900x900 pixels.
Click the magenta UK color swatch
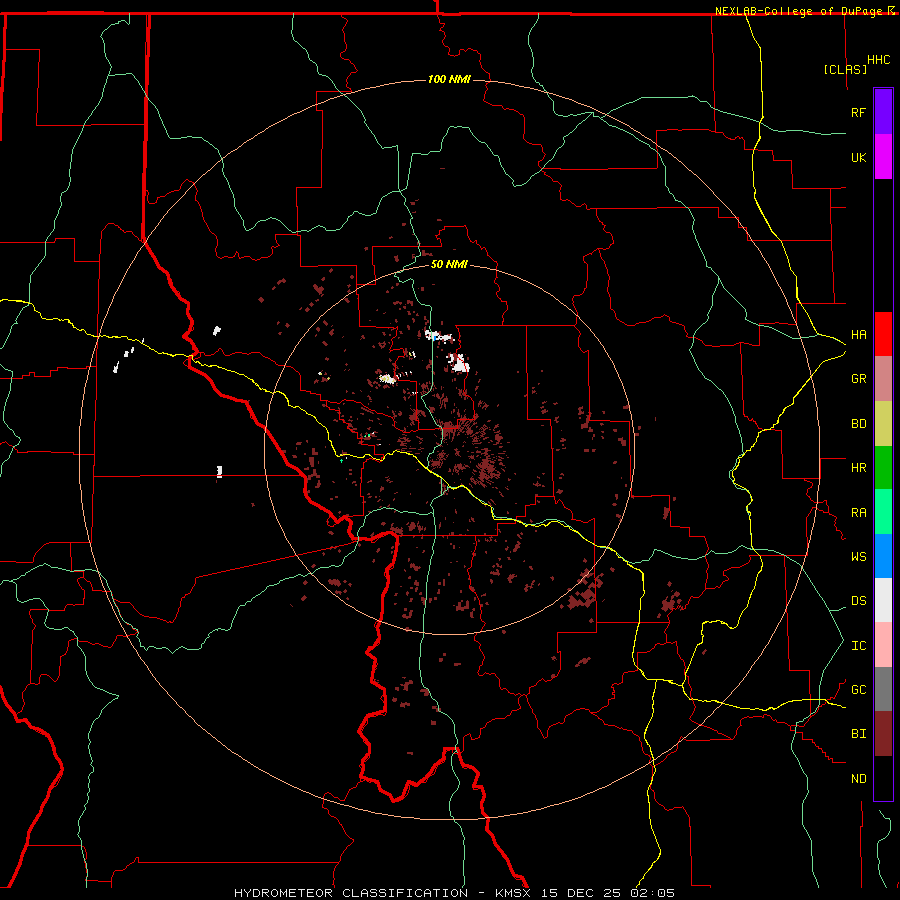pos(883,157)
